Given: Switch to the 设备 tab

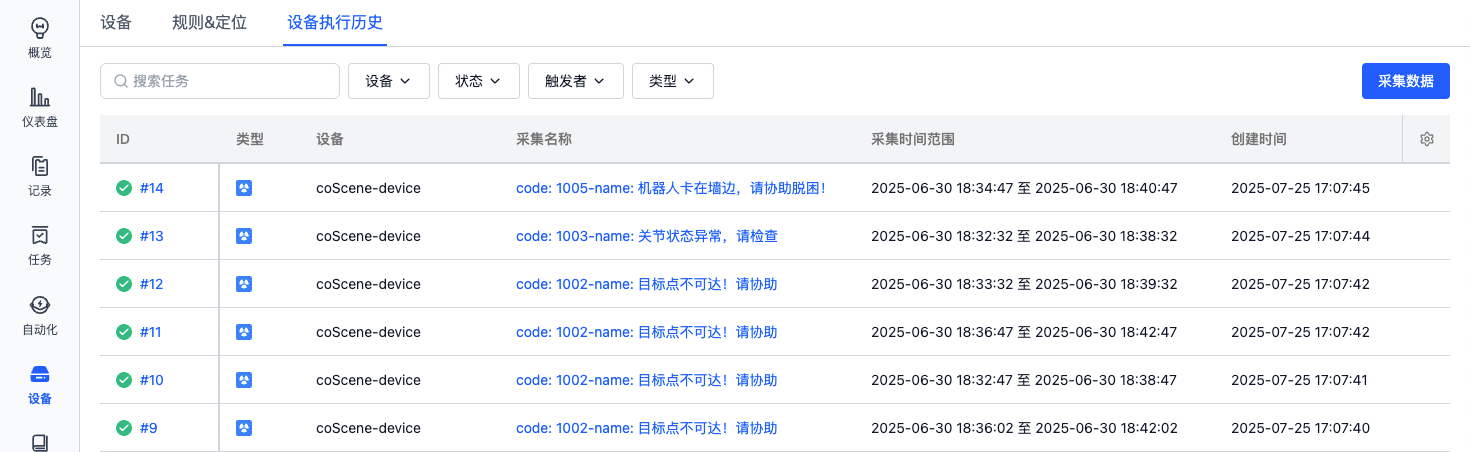Looking at the screenshot, I should coord(116,22).
